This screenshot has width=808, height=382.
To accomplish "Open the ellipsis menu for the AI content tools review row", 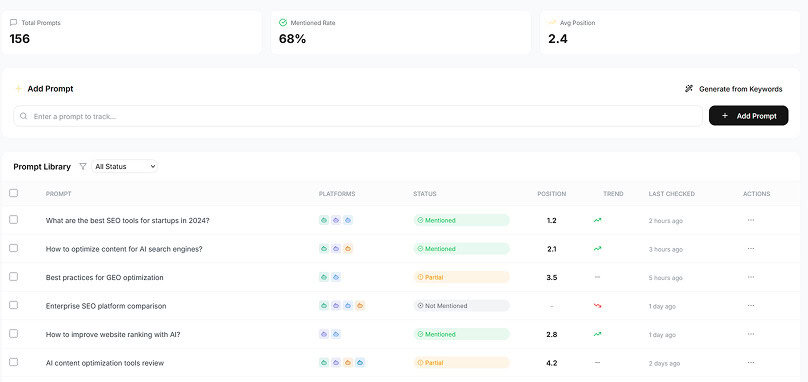I will click(751, 363).
